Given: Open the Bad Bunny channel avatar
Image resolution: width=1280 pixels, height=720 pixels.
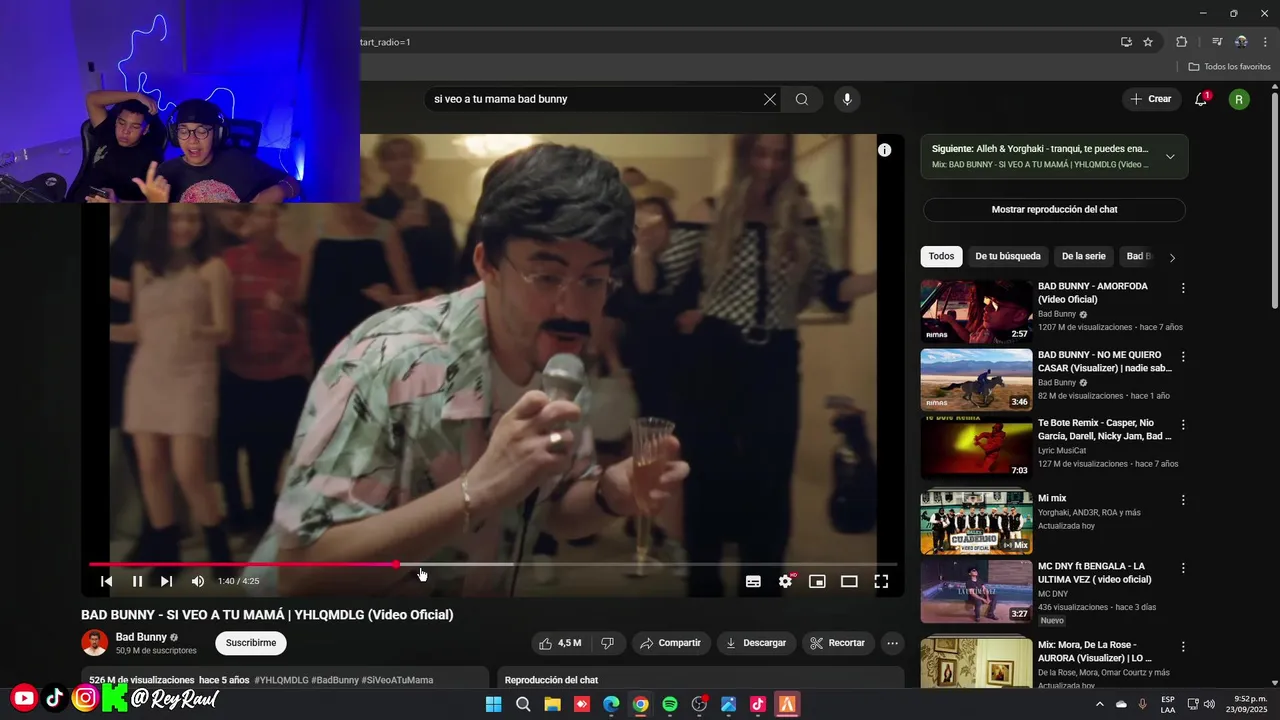Looking at the screenshot, I should coord(95,643).
